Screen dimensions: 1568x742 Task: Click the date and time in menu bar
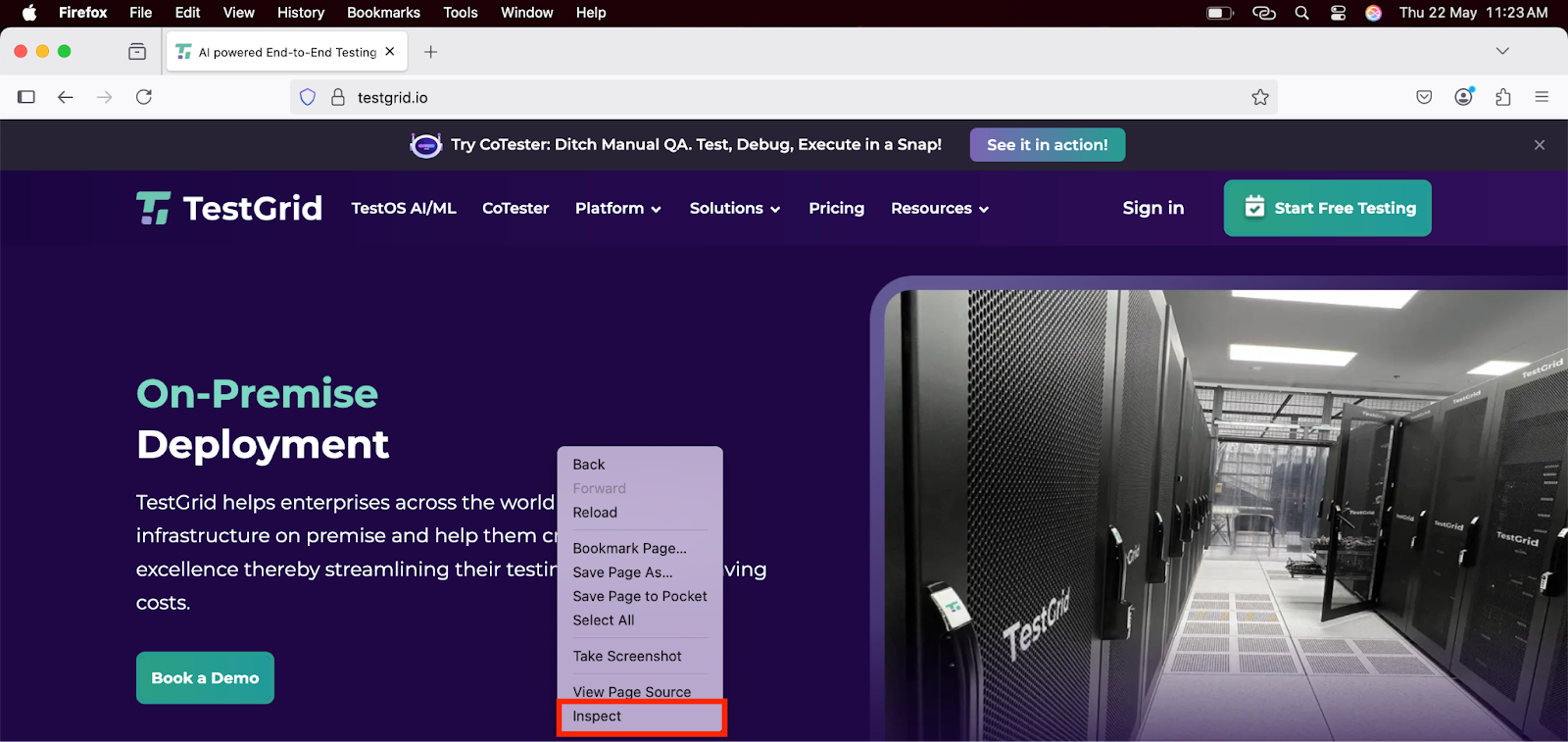point(1474,13)
